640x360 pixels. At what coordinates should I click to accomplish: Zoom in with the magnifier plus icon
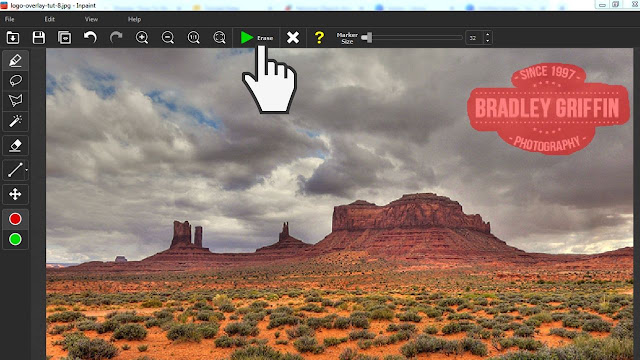pyautogui.click(x=142, y=38)
